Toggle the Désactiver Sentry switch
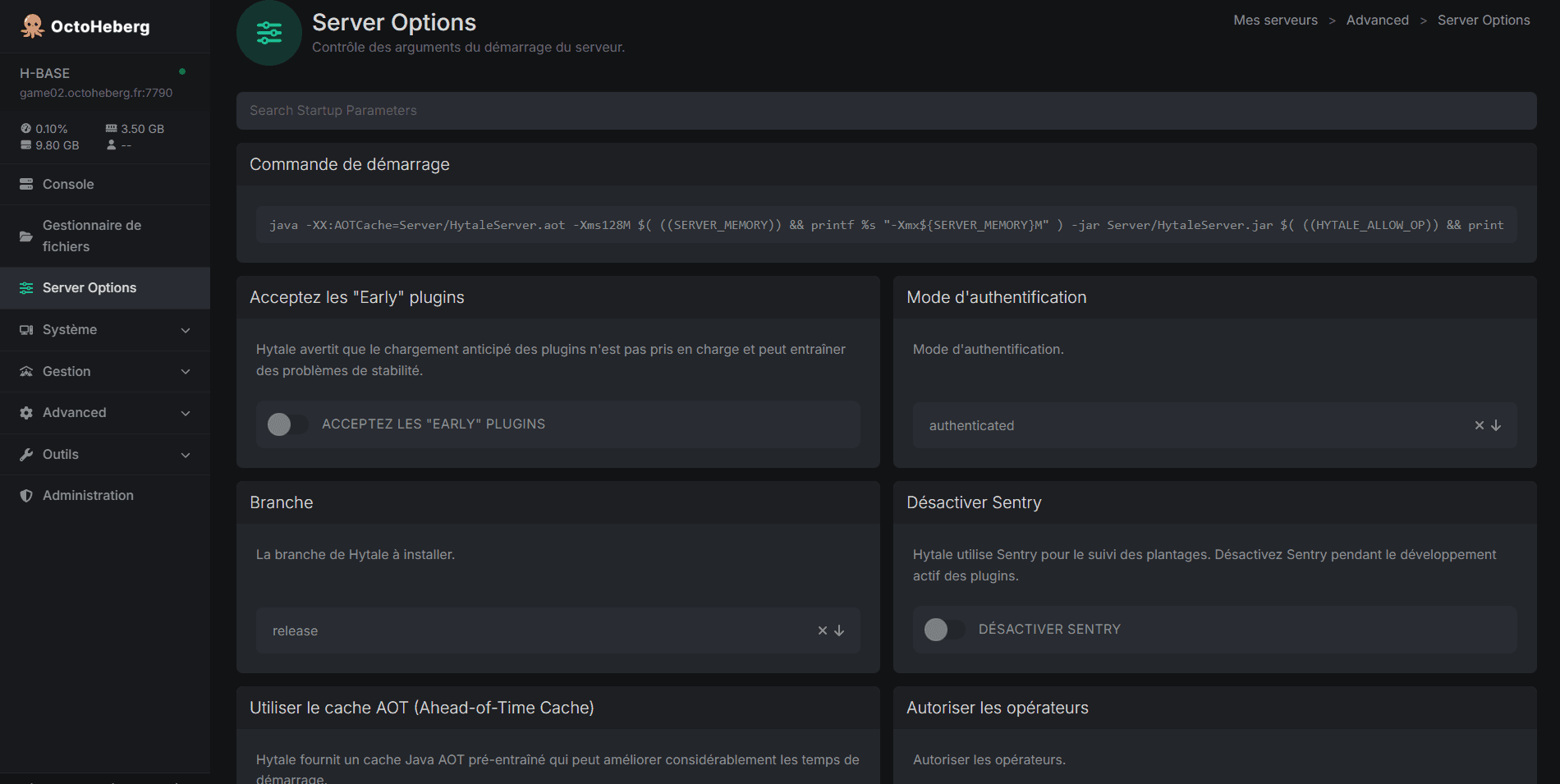 click(x=944, y=629)
